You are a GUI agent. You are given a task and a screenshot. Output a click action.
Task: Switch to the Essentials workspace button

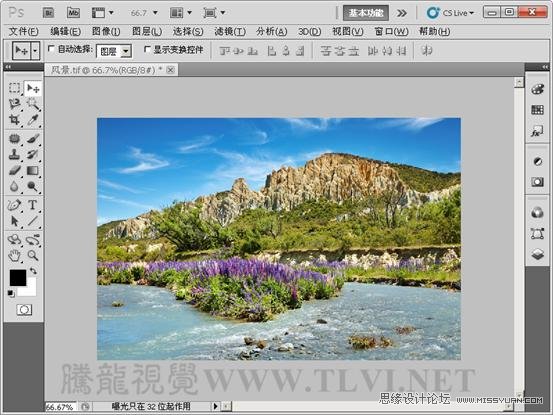[366, 13]
